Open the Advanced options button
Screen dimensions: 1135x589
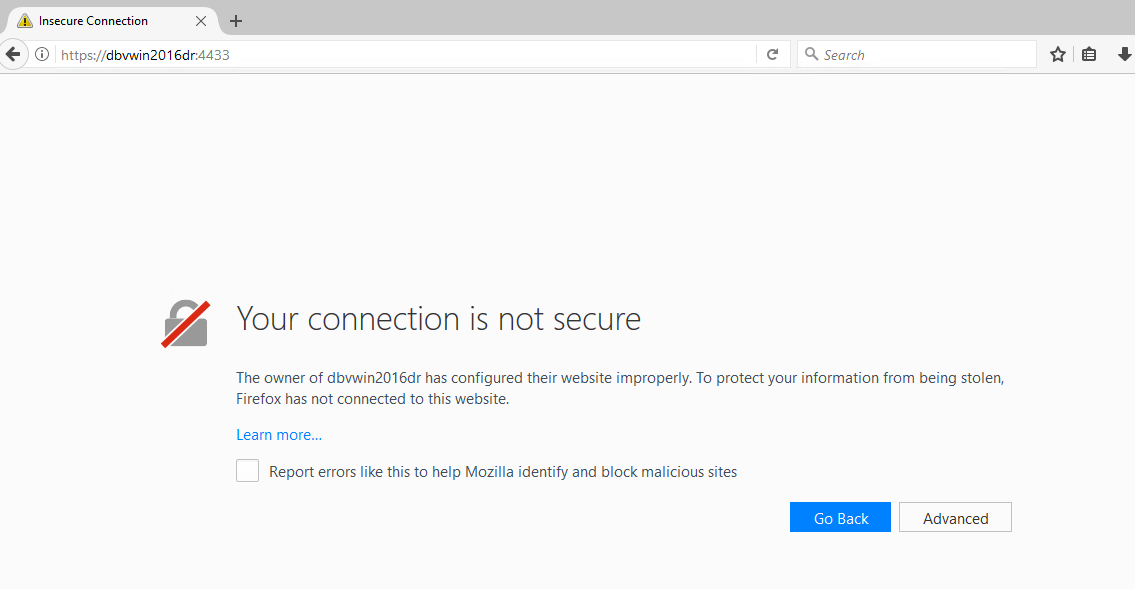click(955, 517)
